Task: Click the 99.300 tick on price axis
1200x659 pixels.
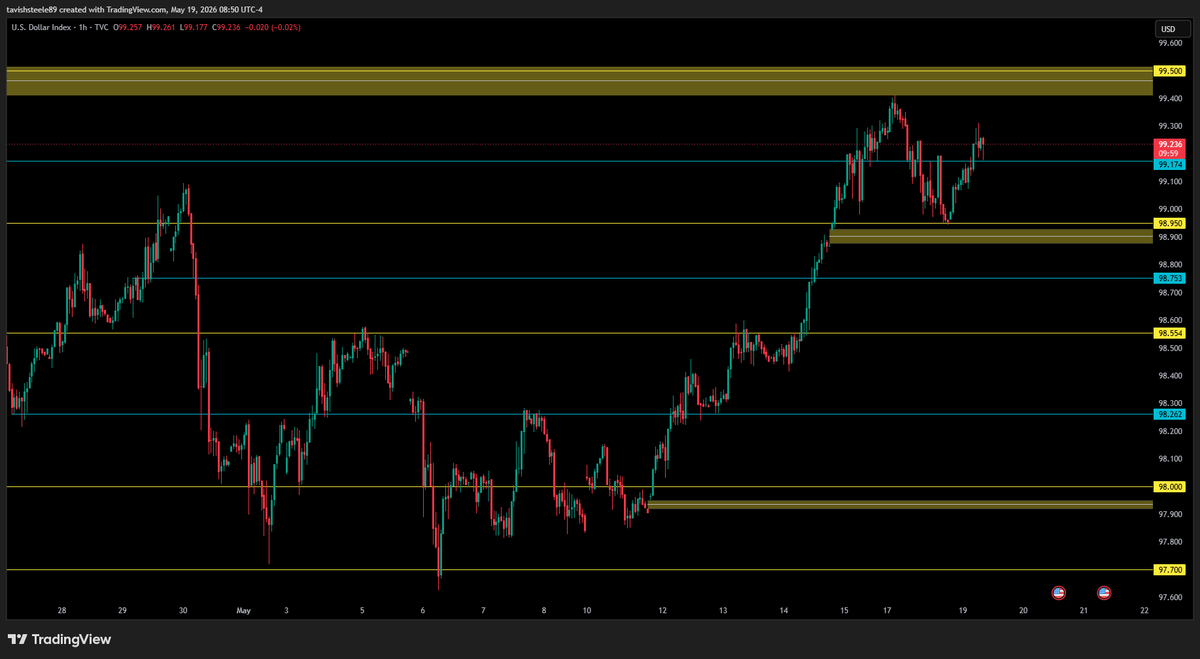Action: tap(1168, 126)
